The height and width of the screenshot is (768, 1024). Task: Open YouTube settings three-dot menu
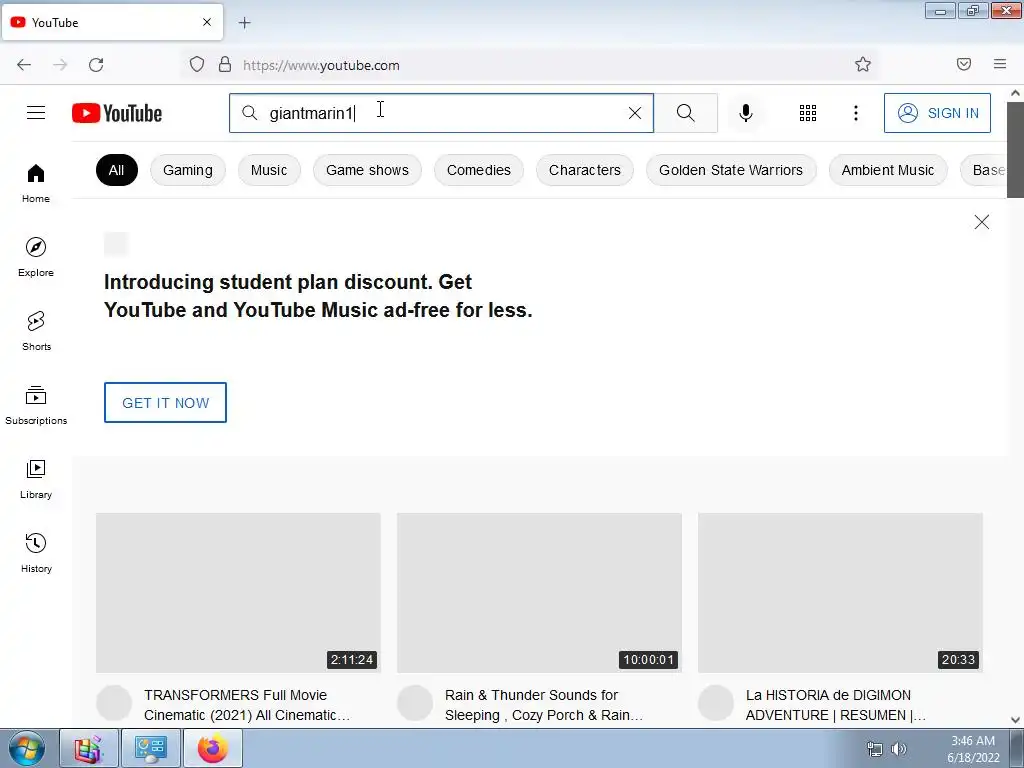tap(856, 113)
